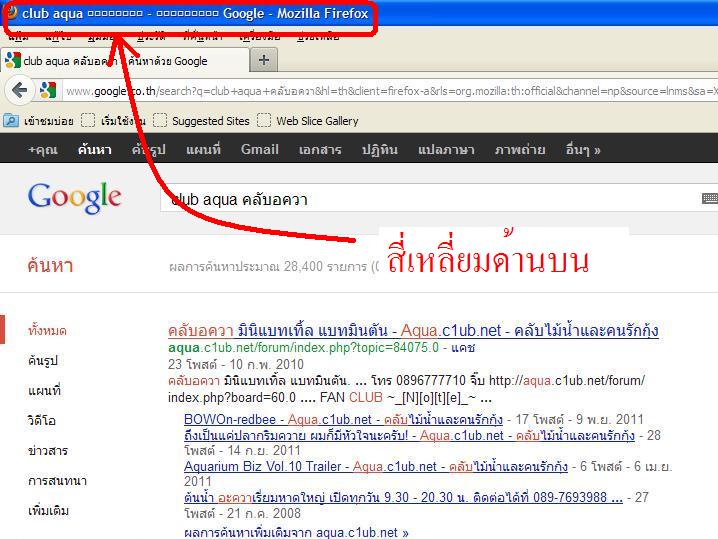Open ปฏิทิน in the Google bar
The height and width of the screenshot is (539, 718).
tap(380, 149)
